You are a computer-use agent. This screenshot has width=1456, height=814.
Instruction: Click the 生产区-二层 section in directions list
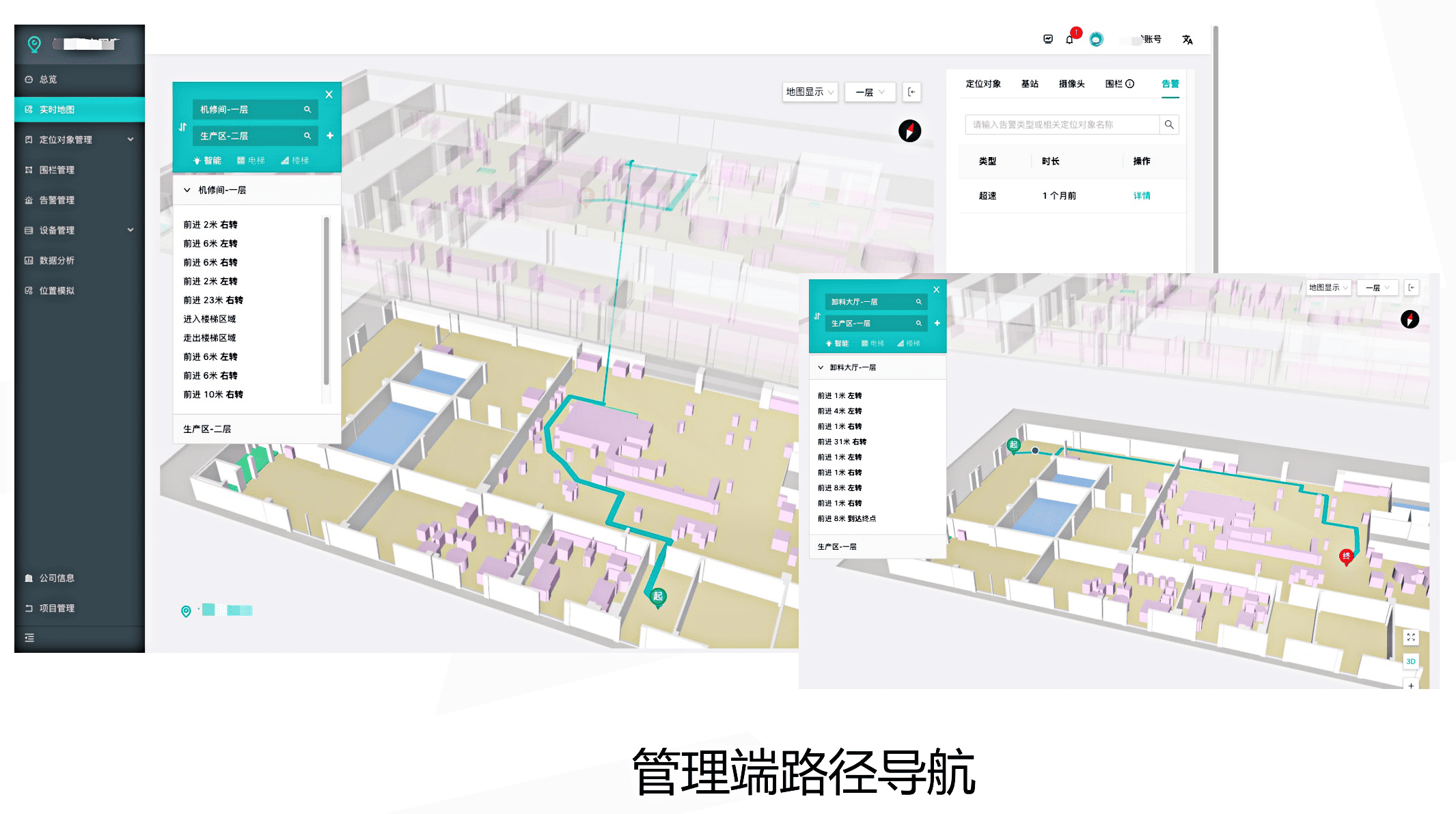(x=207, y=429)
